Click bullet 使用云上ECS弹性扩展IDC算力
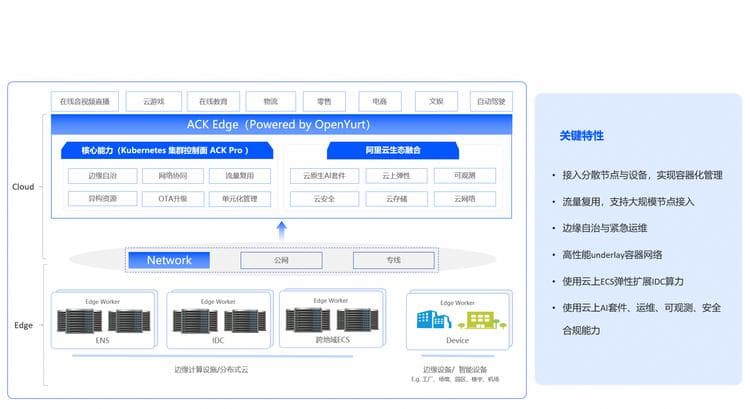Viewport: 750px width, 409px height. (x=623, y=282)
